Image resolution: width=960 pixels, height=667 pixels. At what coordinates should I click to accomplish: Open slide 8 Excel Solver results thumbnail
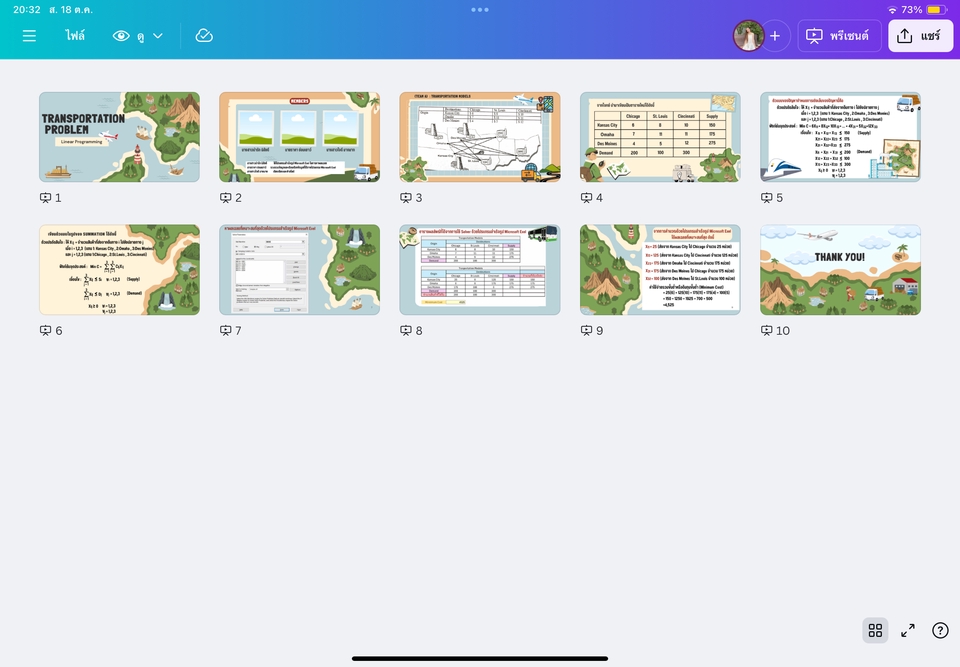pyautogui.click(x=479, y=269)
